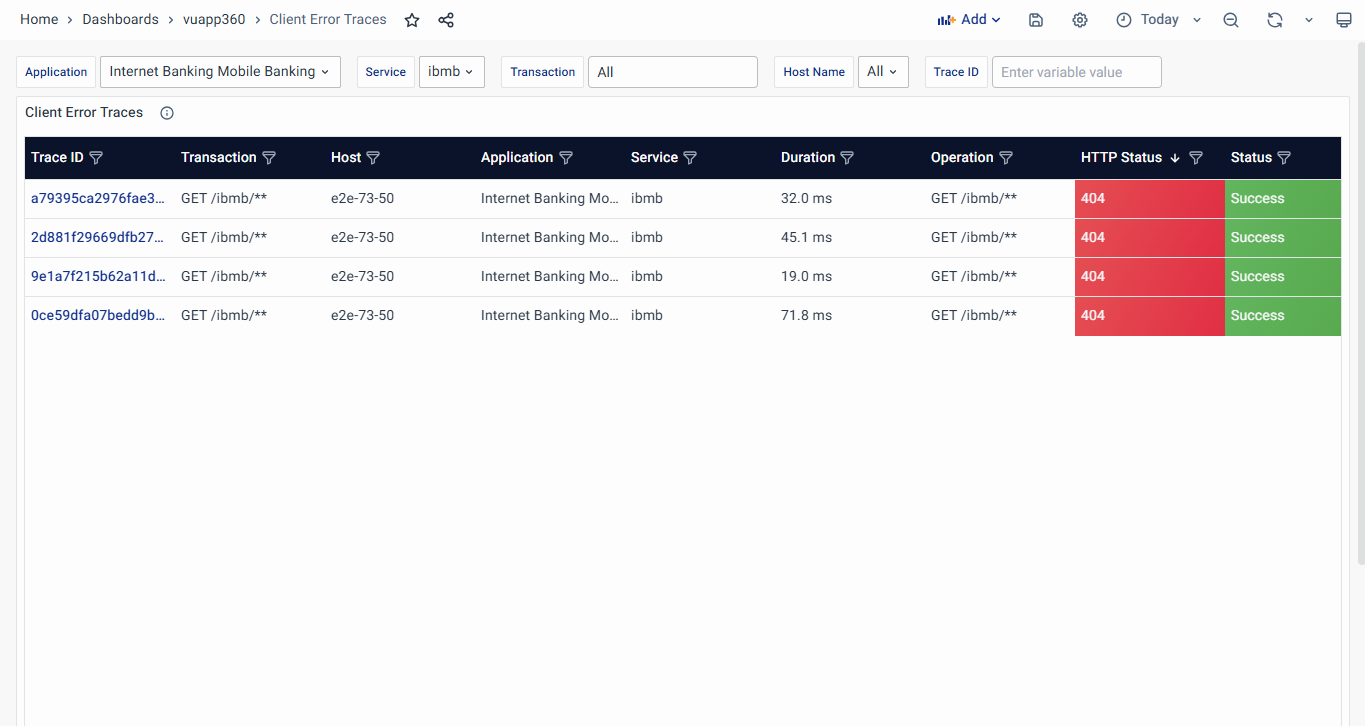1365x726 pixels.
Task: Expand the Host Name dropdown
Action: pyautogui.click(x=882, y=72)
